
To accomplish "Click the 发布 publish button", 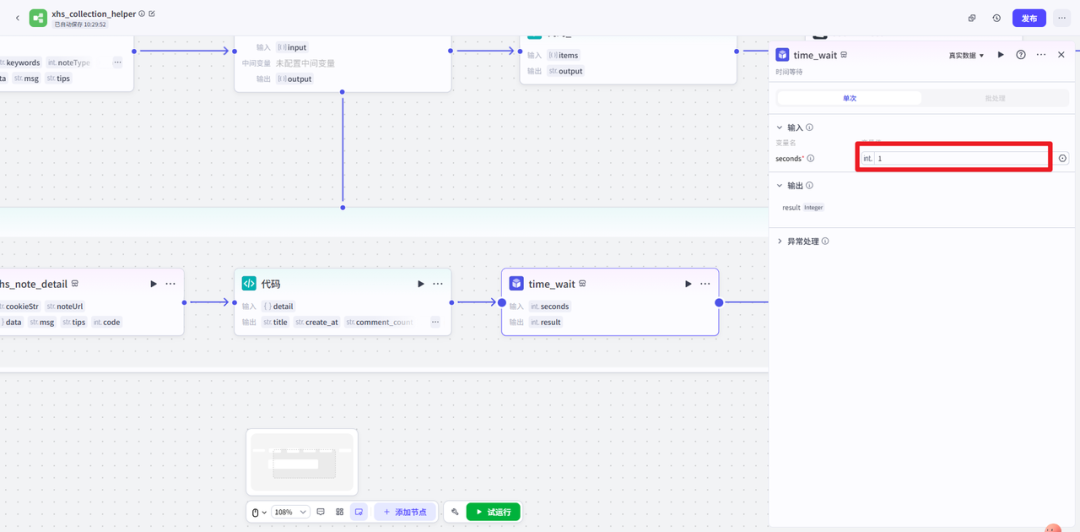I will (1029, 18).
